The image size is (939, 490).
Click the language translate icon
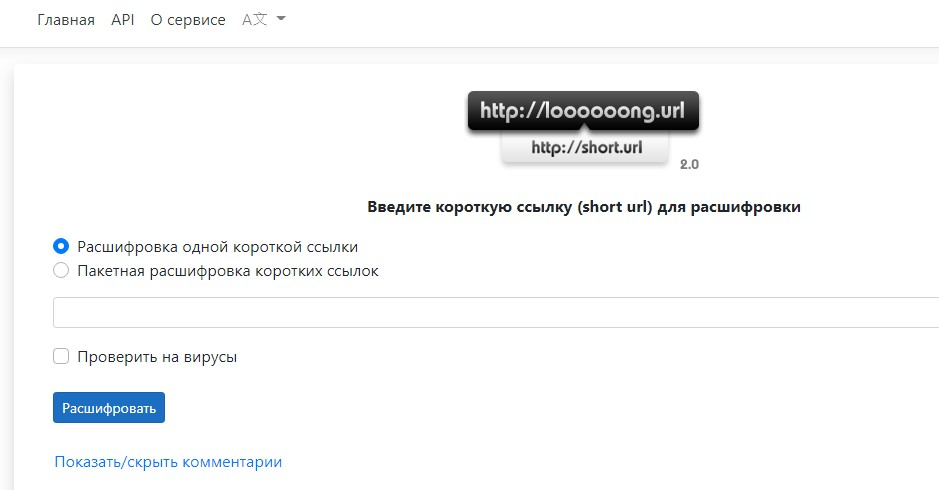click(255, 20)
